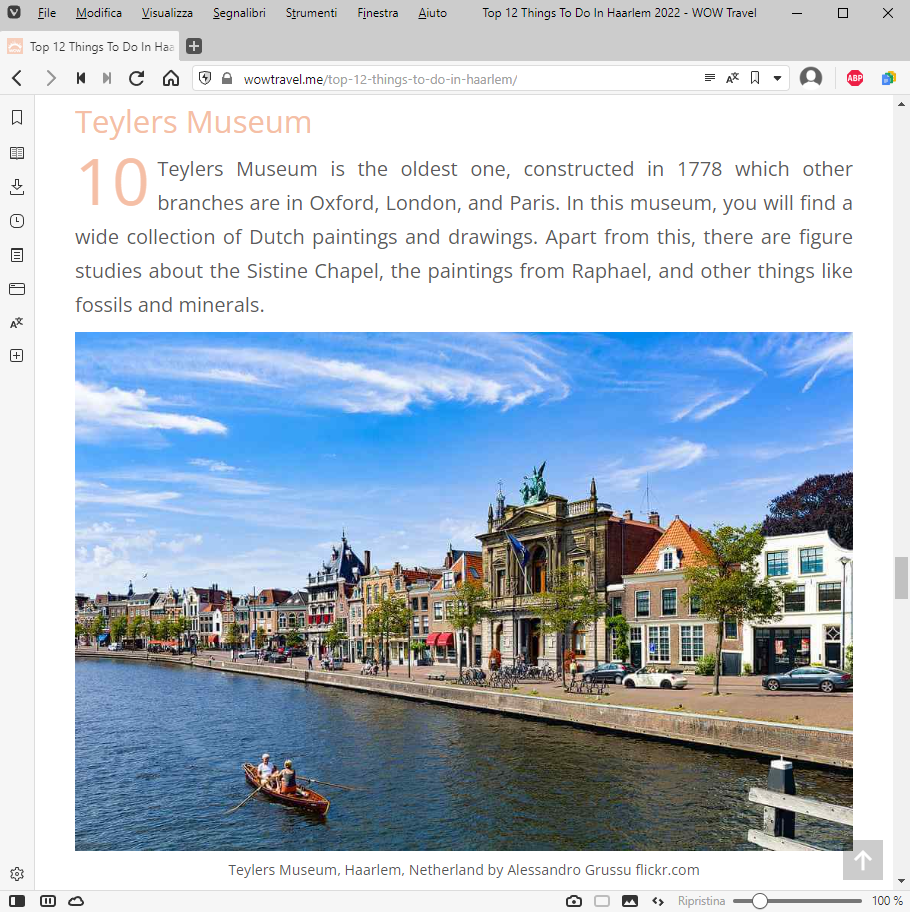The image size is (910, 912).
Task: Open settings gear in sidebar
Action: point(17,874)
